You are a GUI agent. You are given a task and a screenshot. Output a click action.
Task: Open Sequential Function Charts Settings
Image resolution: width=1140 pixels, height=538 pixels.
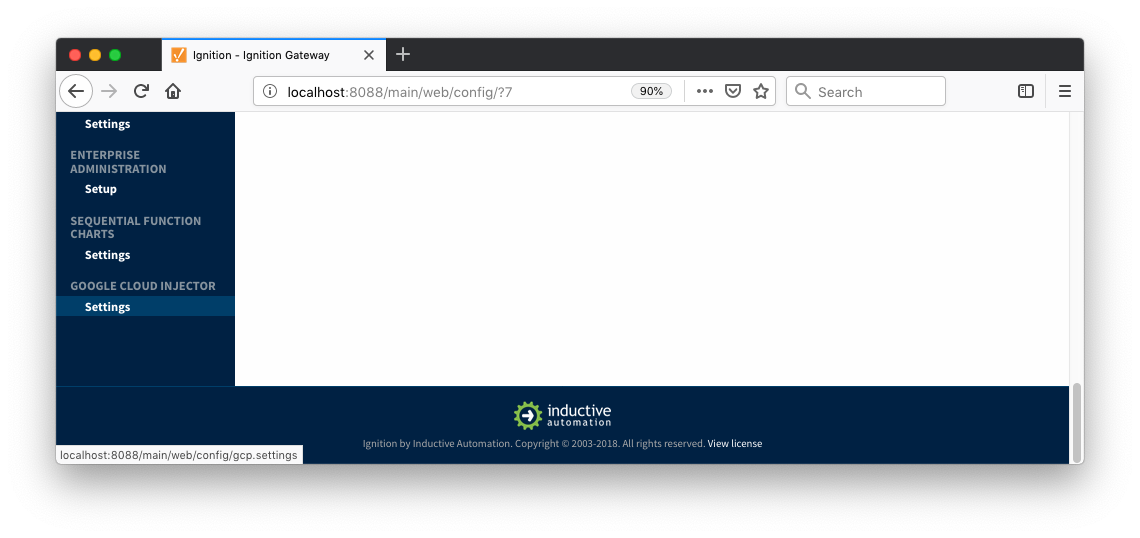[107, 255]
